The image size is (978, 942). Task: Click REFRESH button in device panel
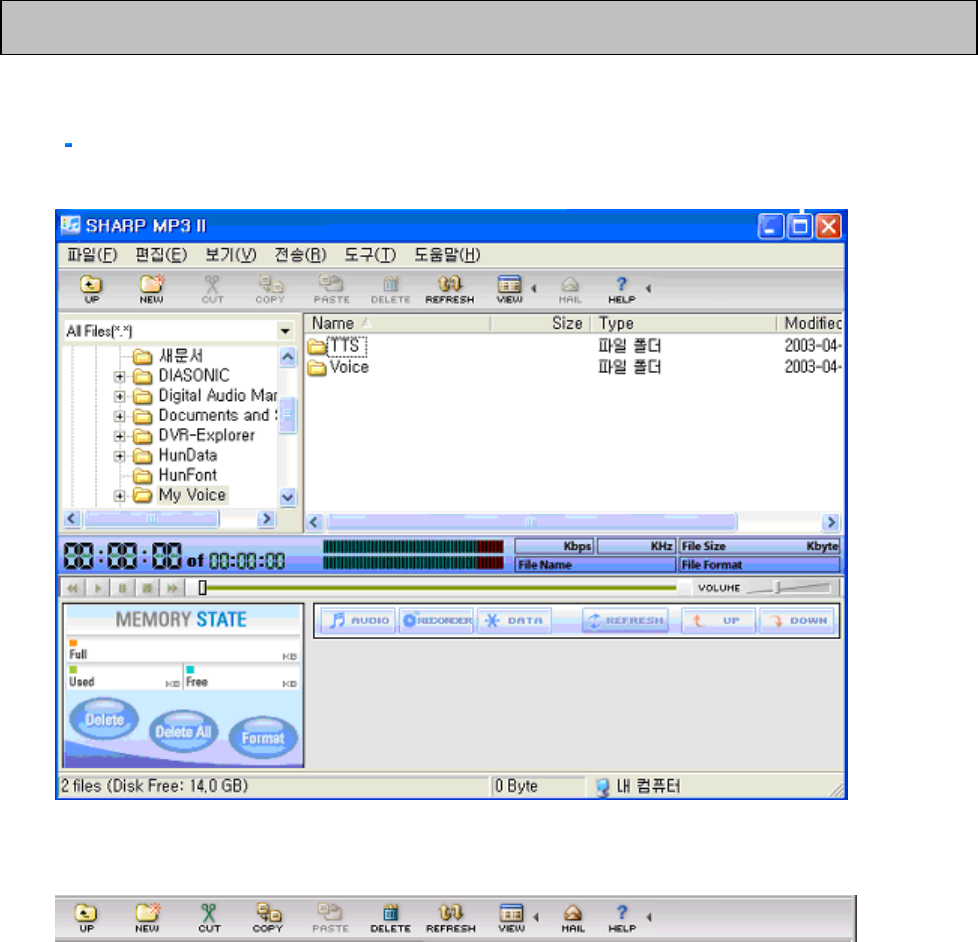coord(626,621)
